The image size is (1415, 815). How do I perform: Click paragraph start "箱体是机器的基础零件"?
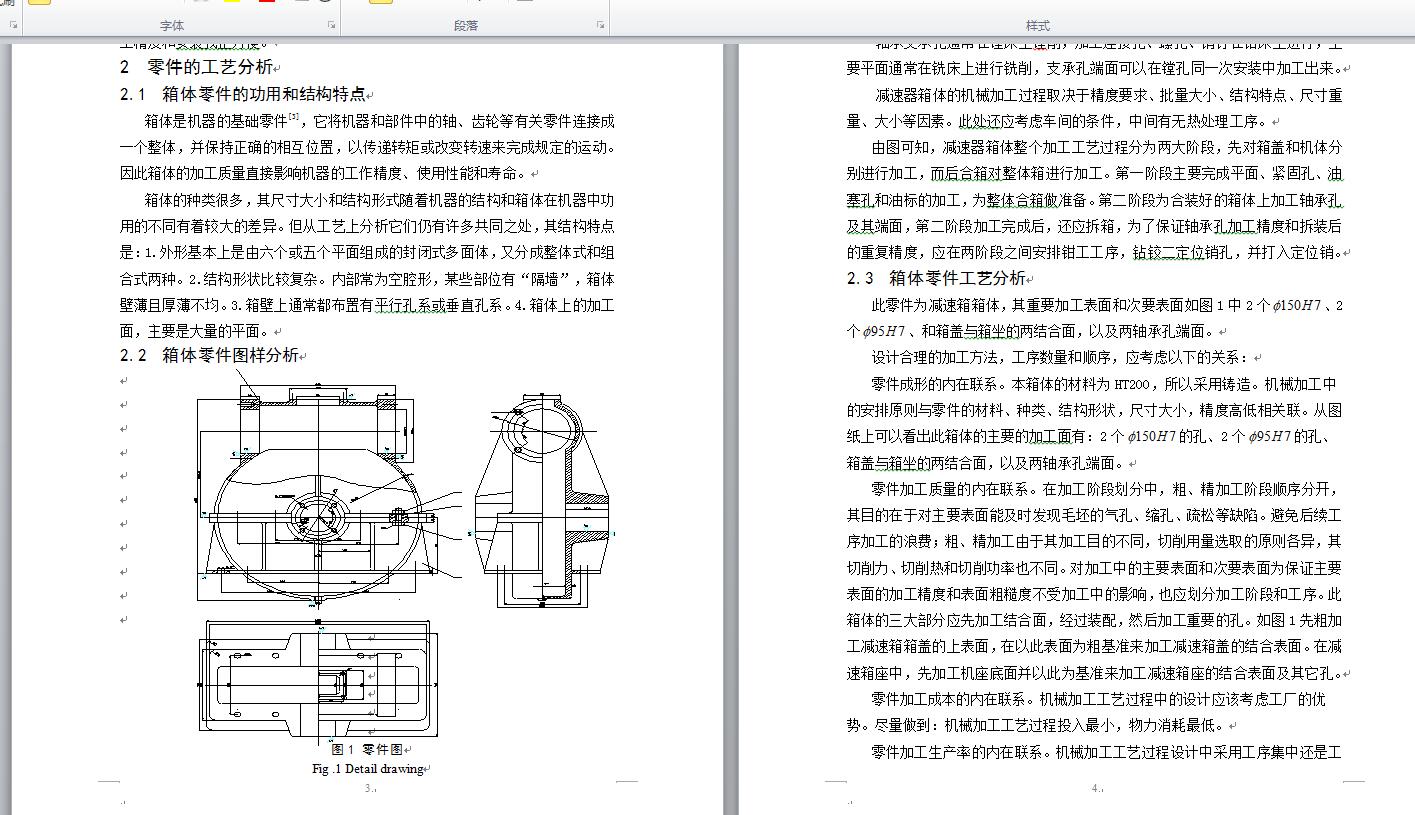[x=216, y=122]
